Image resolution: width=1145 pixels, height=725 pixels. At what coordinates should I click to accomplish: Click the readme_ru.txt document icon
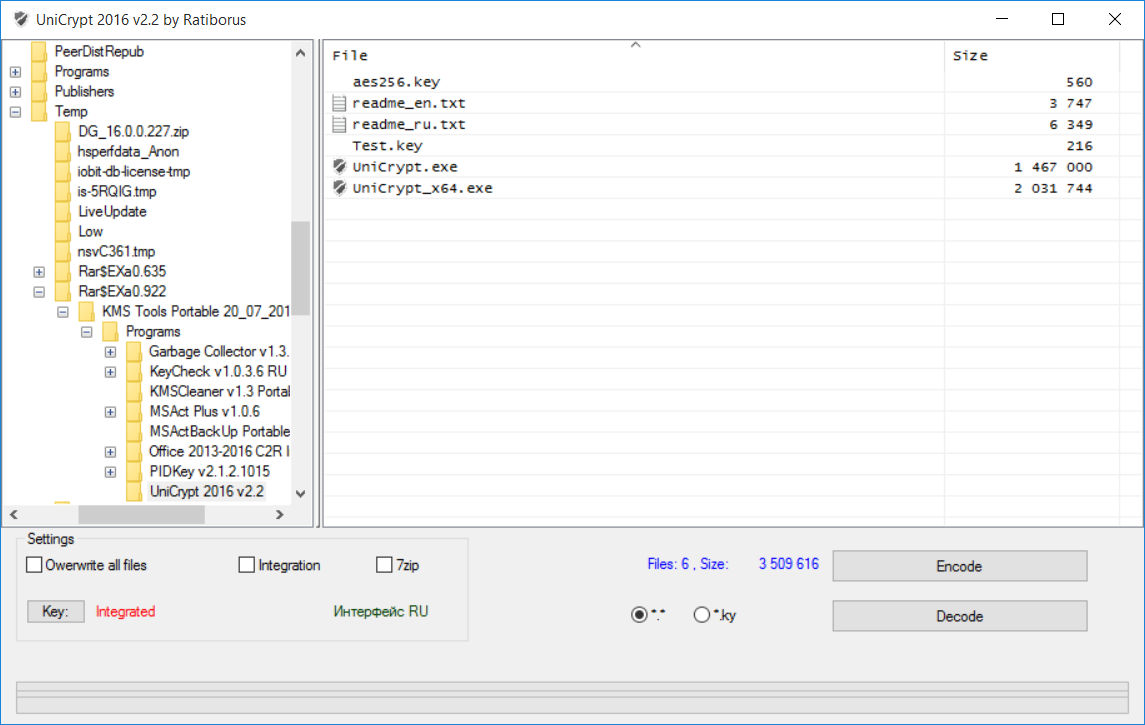[x=338, y=124]
